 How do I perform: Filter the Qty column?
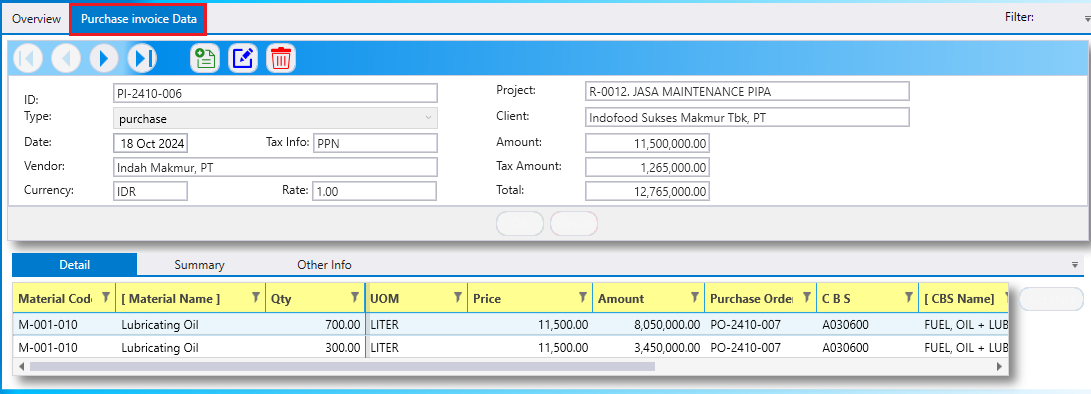pos(355,298)
